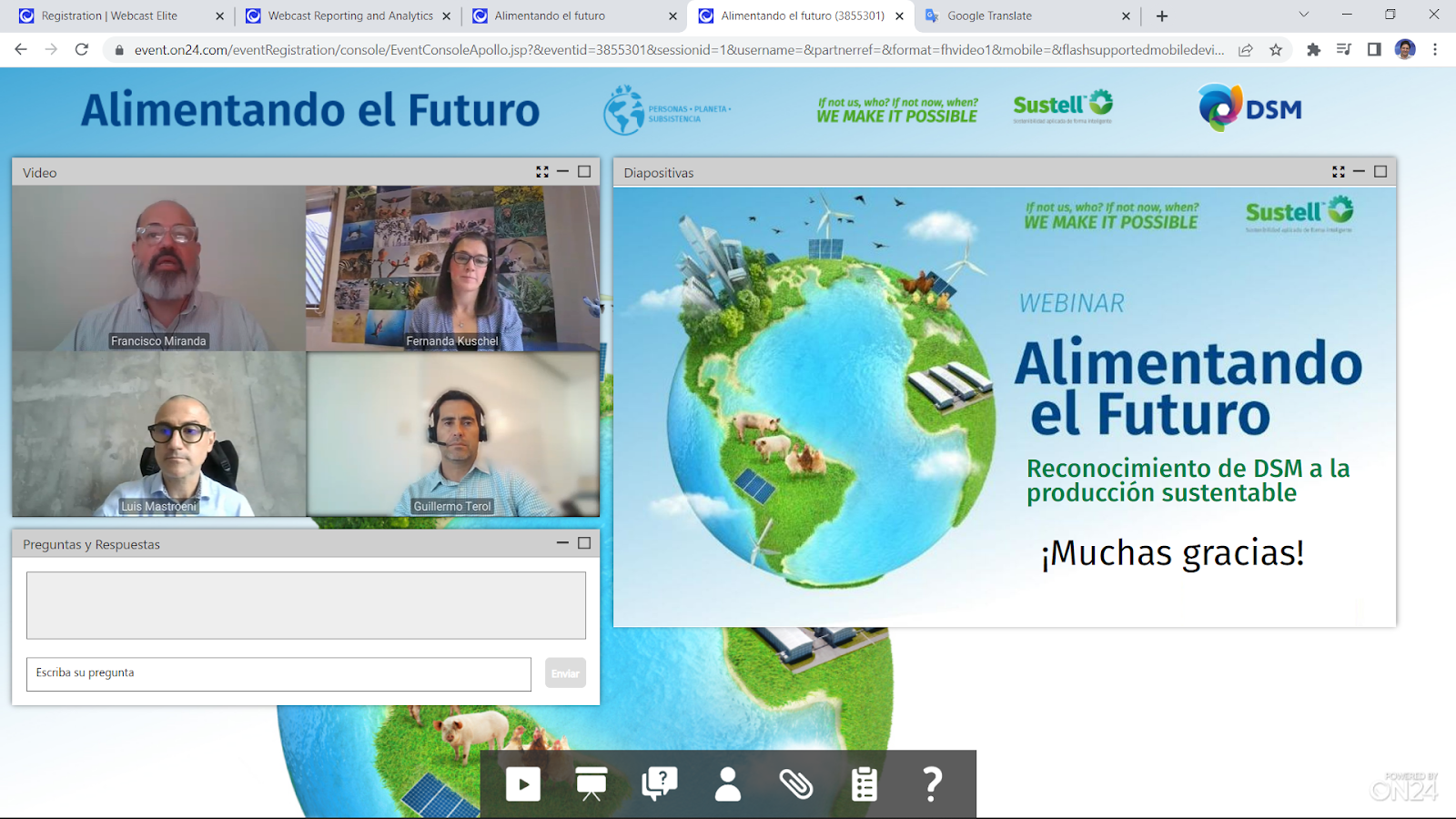Open the slides dock icon
This screenshot has width=1456, height=819.
[x=591, y=784]
